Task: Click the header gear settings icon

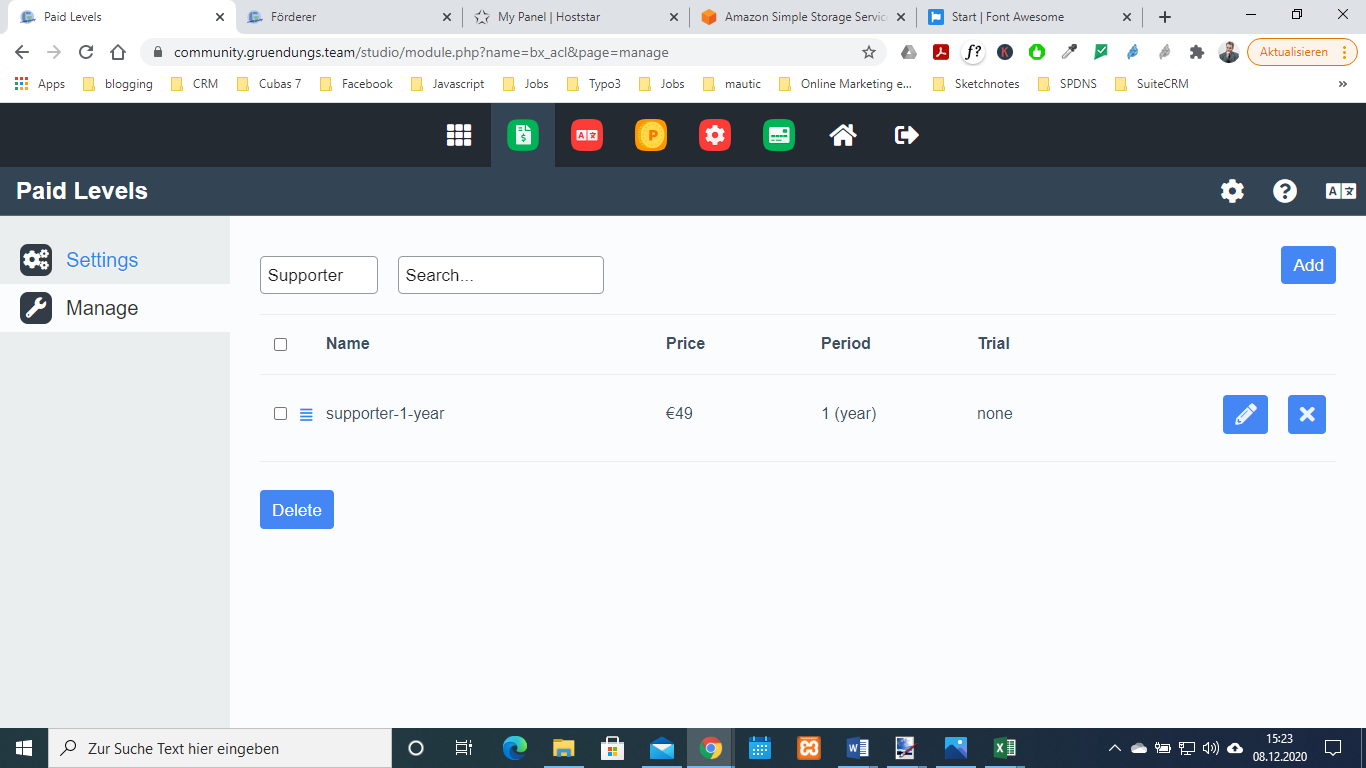Action: [x=1233, y=191]
